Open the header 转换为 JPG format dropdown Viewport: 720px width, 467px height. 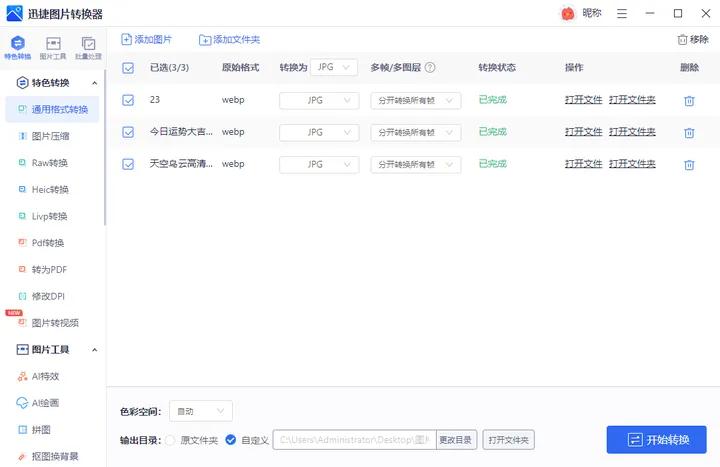(334, 67)
